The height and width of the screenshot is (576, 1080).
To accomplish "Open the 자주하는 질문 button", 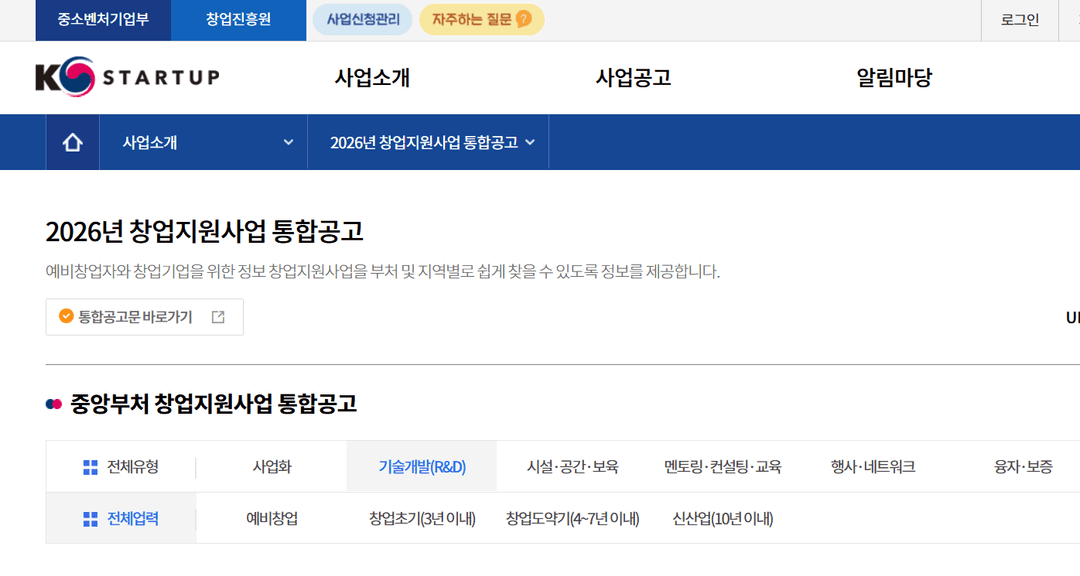I will click(x=481, y=19).
